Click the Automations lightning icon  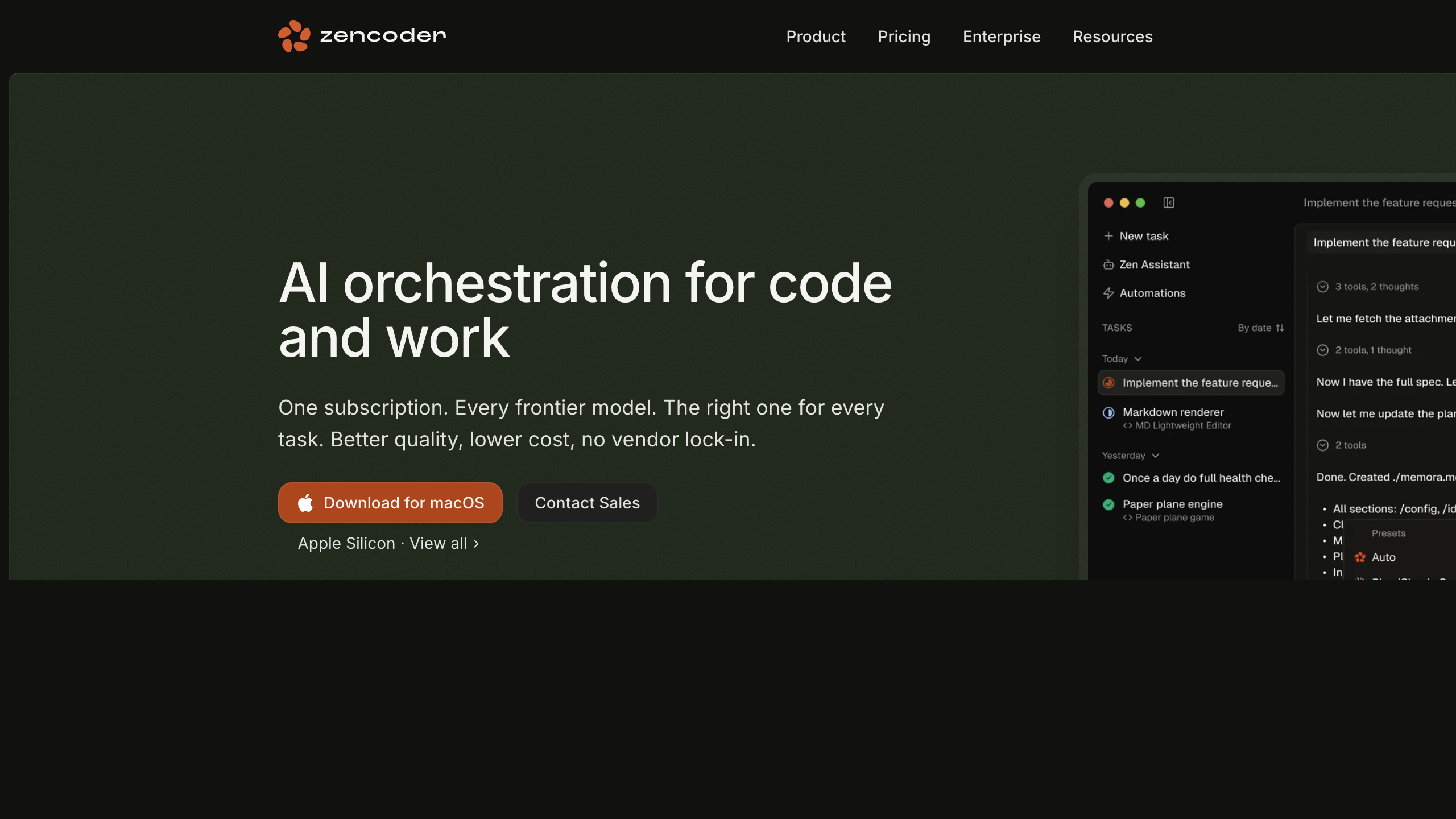[1108, 293]
